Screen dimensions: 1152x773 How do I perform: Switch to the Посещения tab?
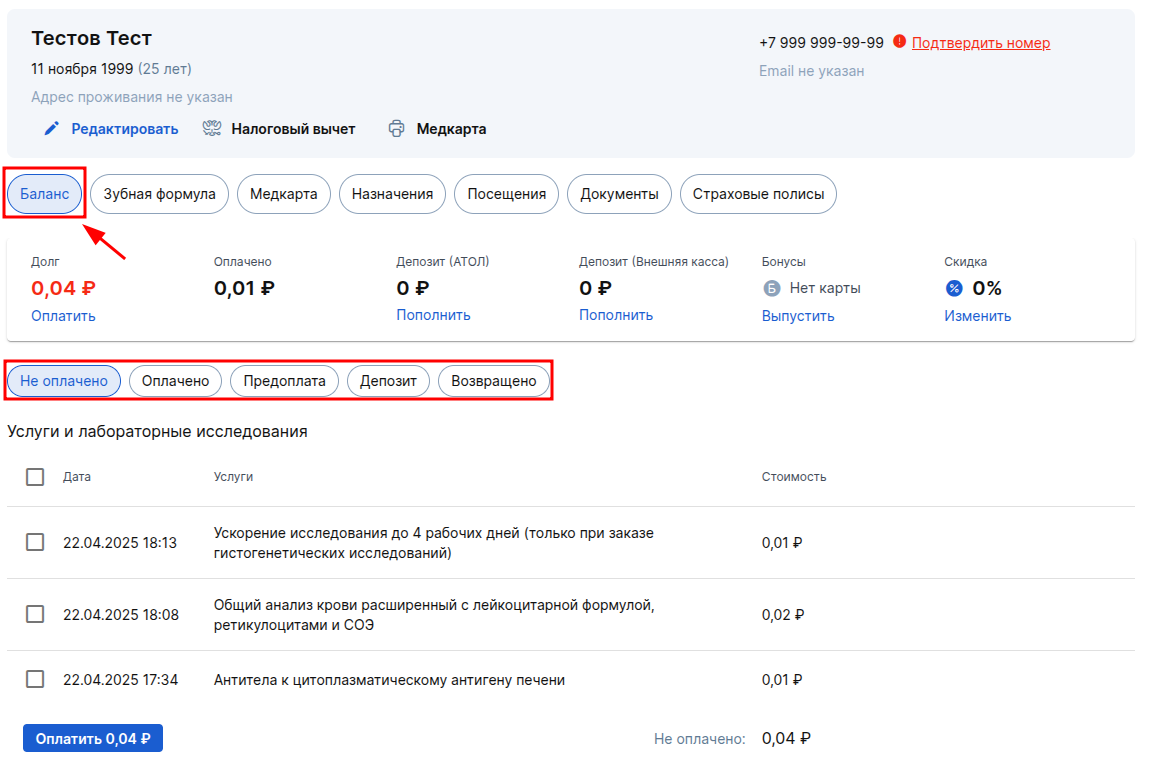(506, 194)
